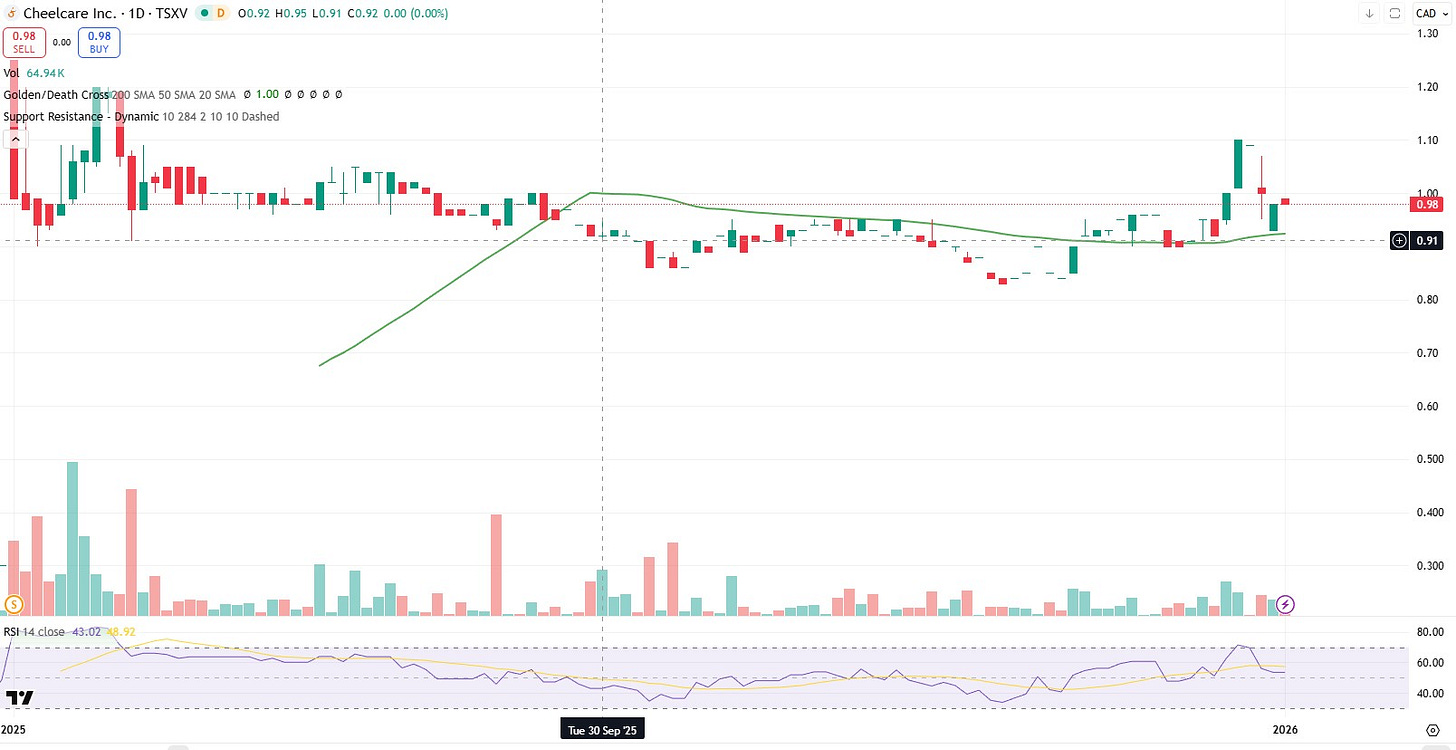
Task: Click the 1.30 price axis label
Action: point(1427,34)
